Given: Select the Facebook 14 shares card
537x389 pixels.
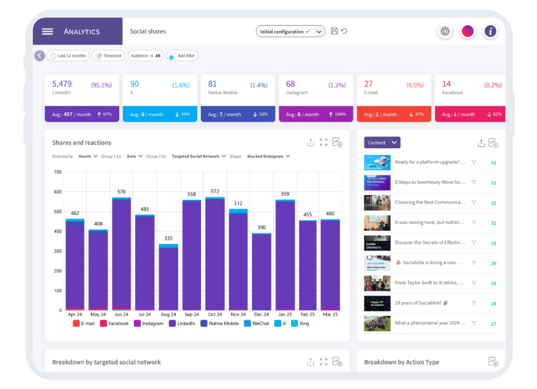Looking at the screenshot, I should (x=470, y=98).
